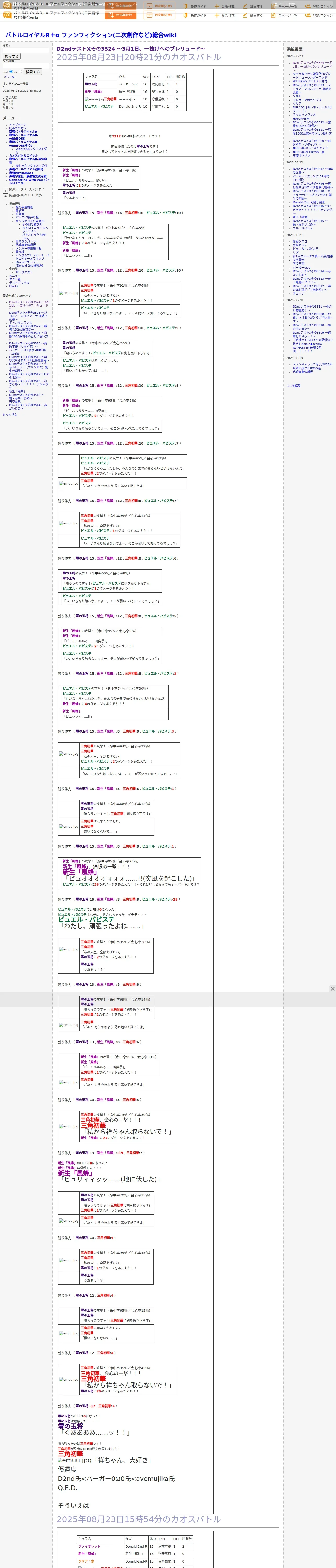This screenshot has width=336, height=1568.
Task: Click the emuu.jpg image in the avemujica table row
Action: point(94,99)
